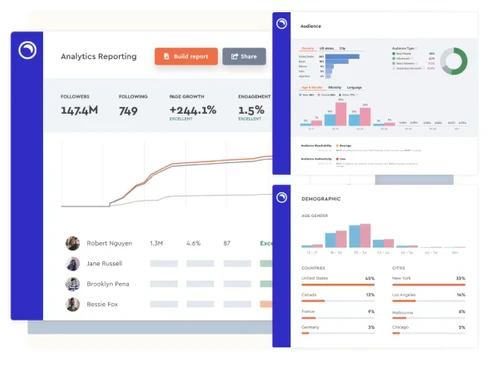This screenshot has width=500, height=375.
Task: Select the Robert Nguyen name
Action: click(x=109, y=243)
